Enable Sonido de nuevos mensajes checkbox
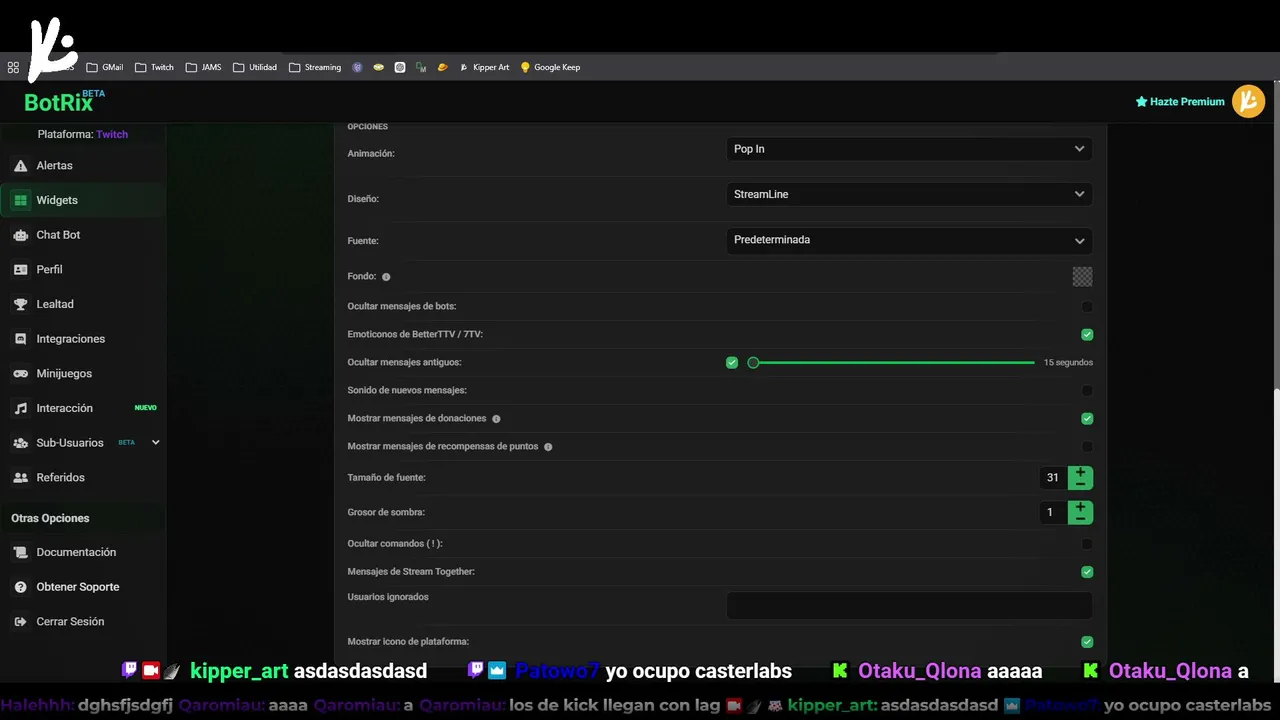Viewport: 1280px width, 720px height. (1087, 391)
